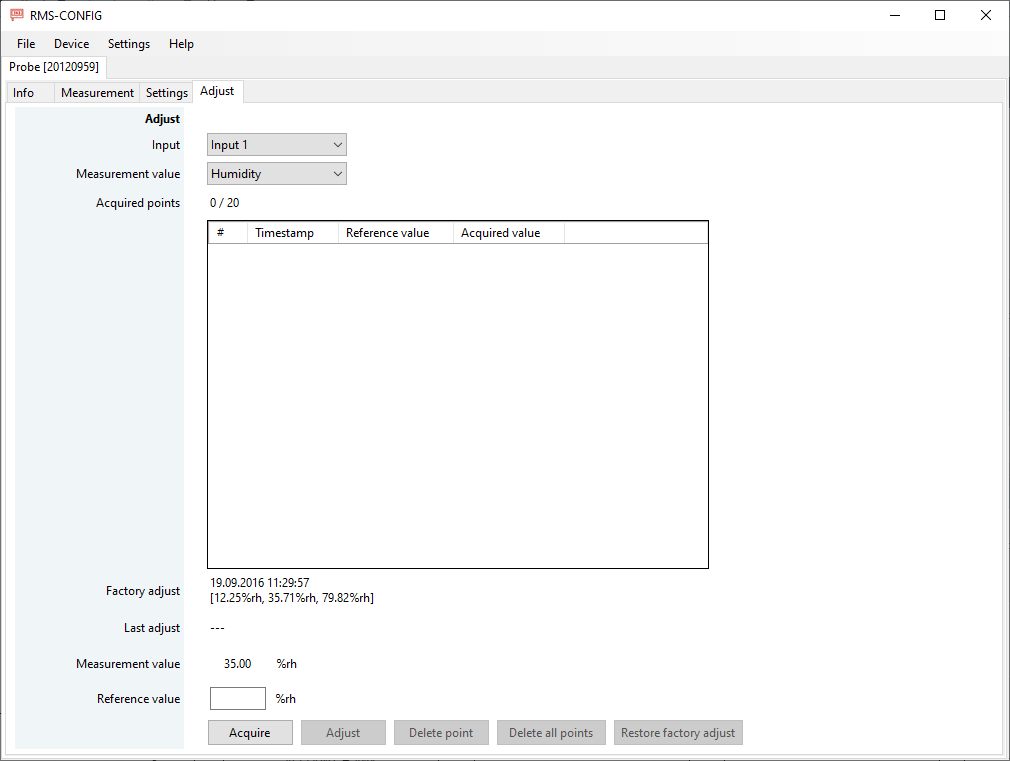Click the Adjust button at bottom
1010x761 pixels.
click(x=343, y=733)
